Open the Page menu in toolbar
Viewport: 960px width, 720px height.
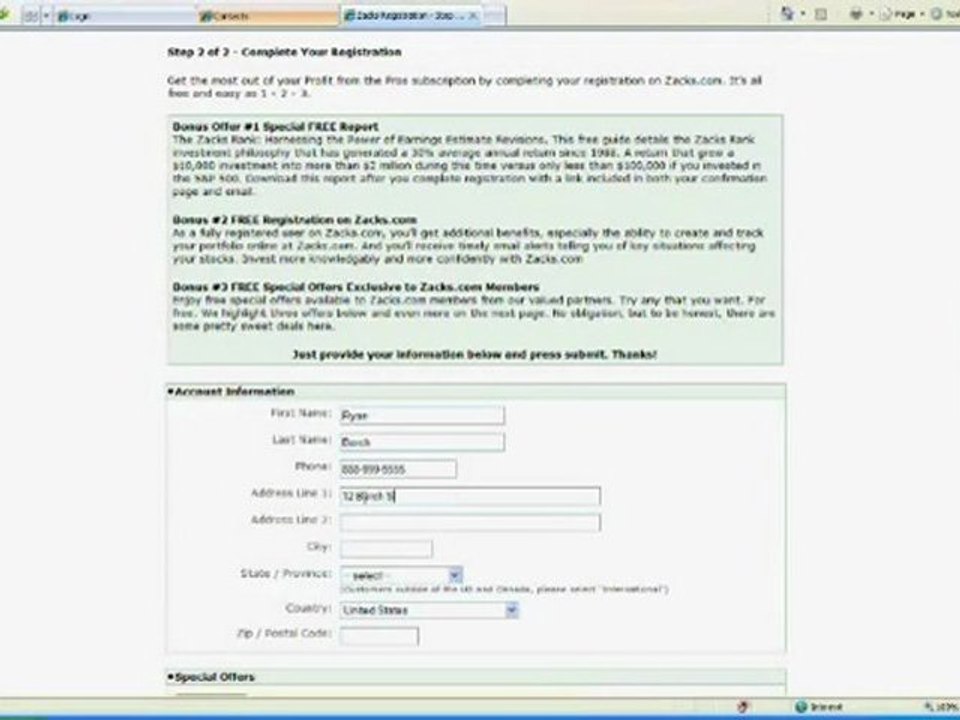(x=902, y=14)
